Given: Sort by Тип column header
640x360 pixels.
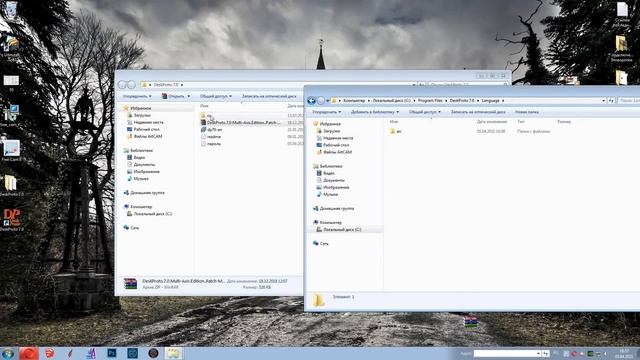Looking at the screenshot, I should (521, 122).
